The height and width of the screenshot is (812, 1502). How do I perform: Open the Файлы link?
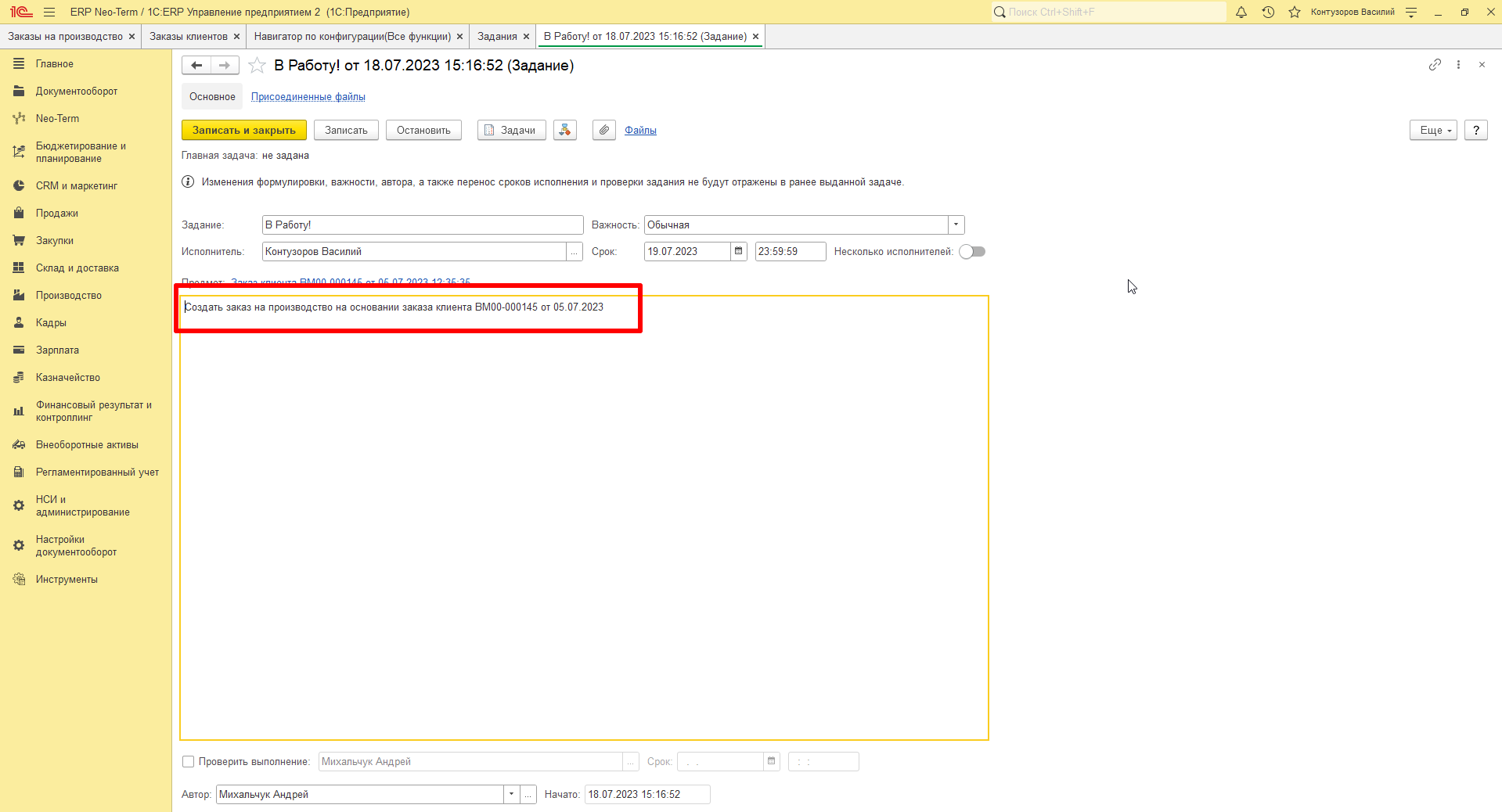640,130
